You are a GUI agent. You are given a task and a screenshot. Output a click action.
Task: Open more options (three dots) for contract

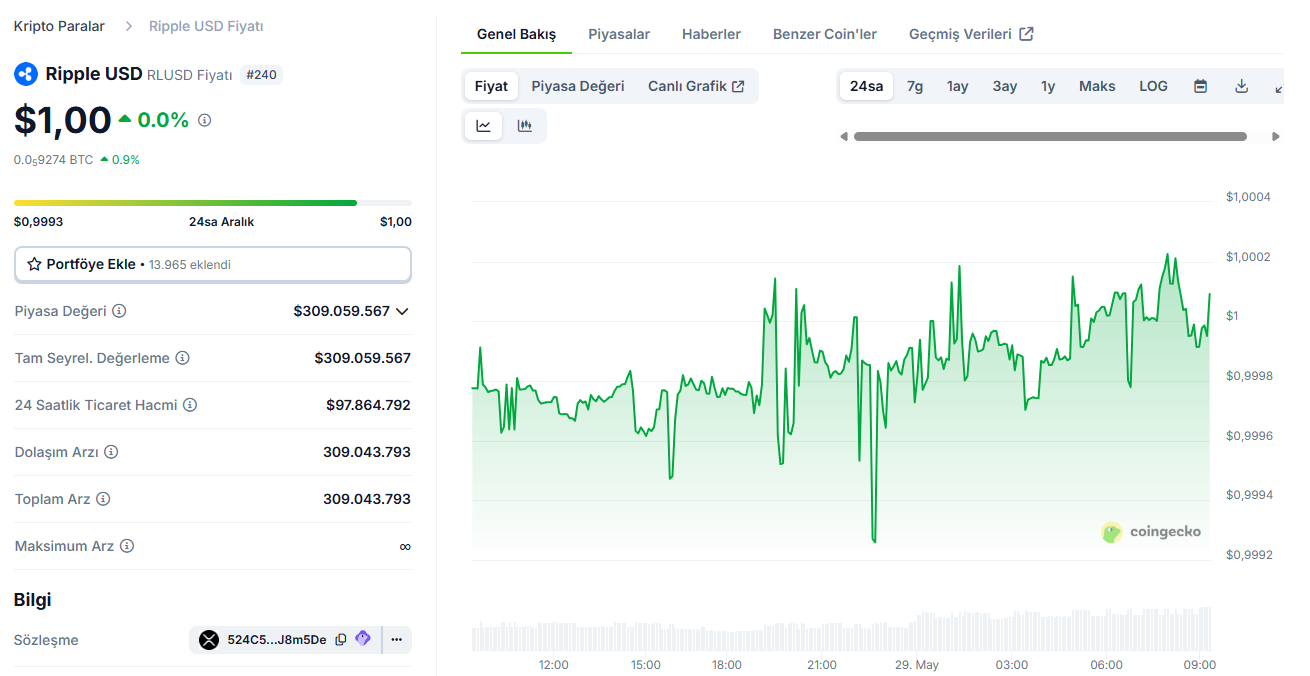pyautogui.click(x=397, y=640)
